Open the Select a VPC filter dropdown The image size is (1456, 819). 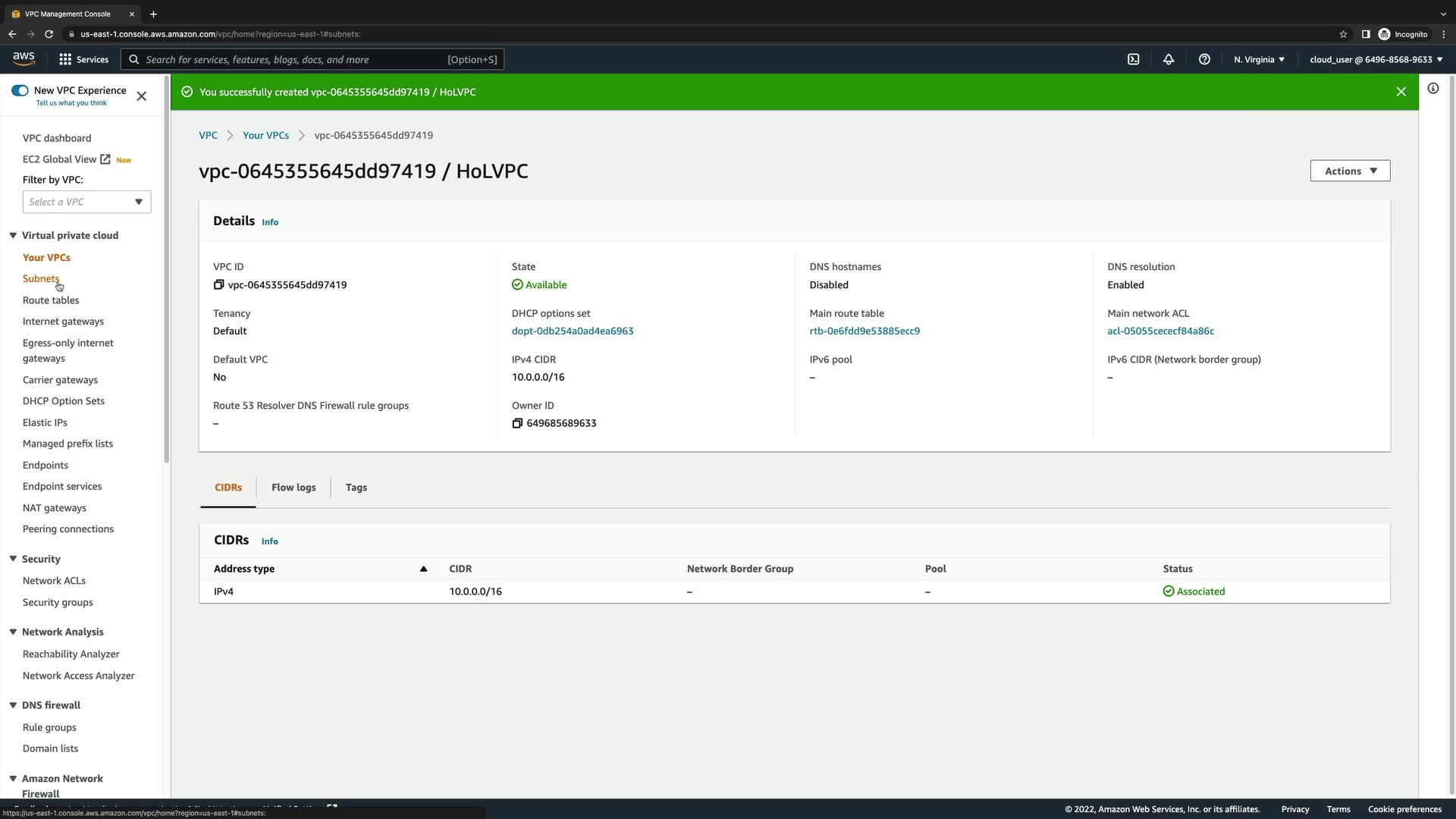(x=86, y=202)
